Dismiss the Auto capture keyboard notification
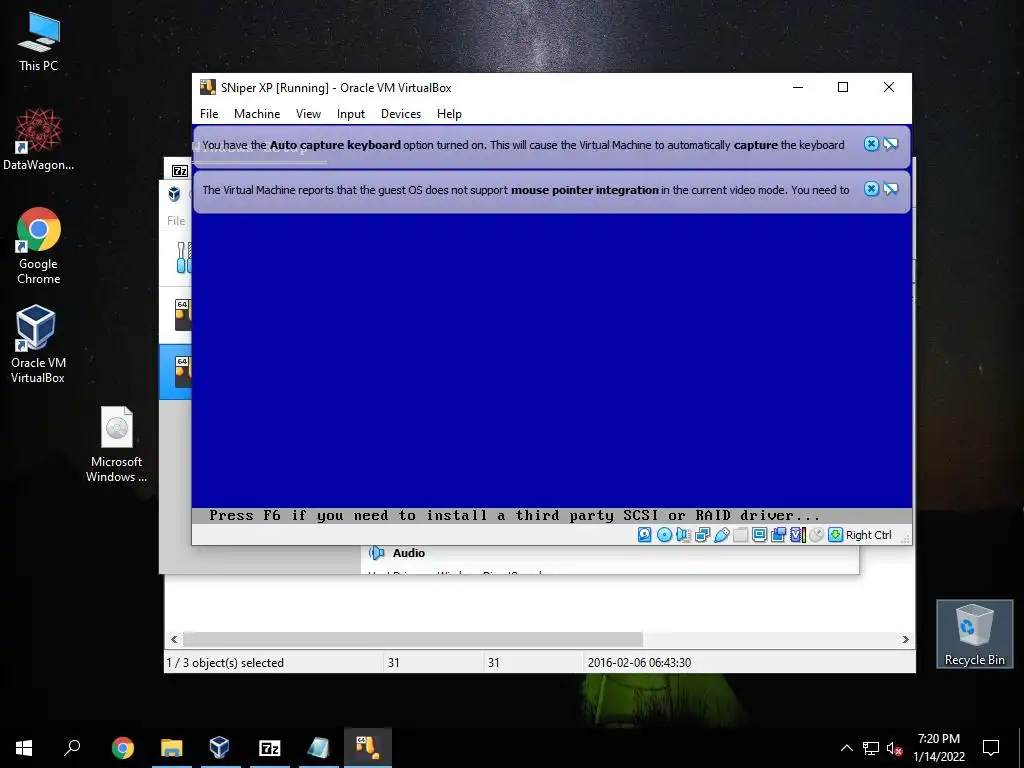Image resolution: width=1024 pixels, height=768 pixels. coord(871,144)
